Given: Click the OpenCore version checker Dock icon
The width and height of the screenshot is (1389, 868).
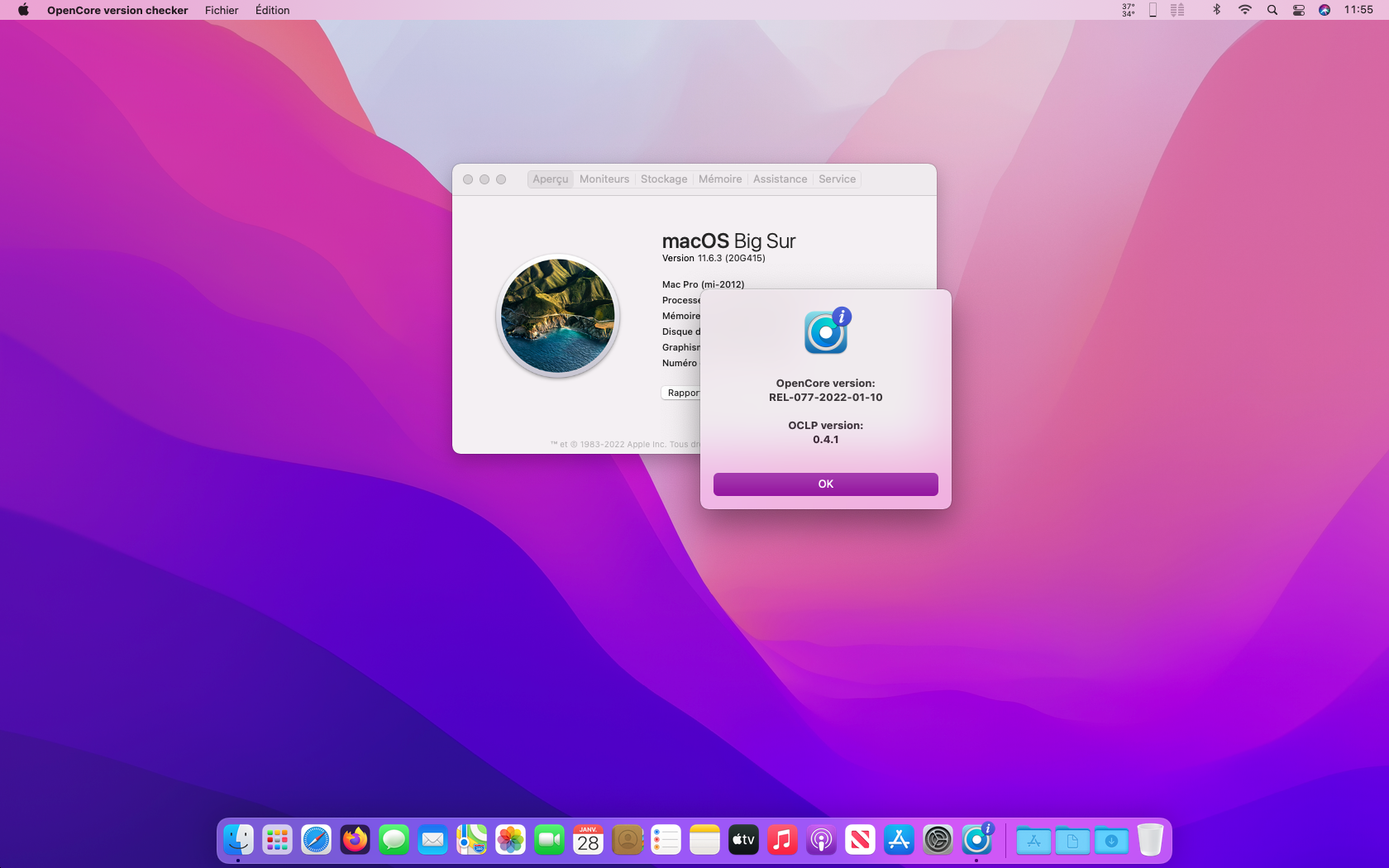Looking at the screenshot, I should (977, 841).
